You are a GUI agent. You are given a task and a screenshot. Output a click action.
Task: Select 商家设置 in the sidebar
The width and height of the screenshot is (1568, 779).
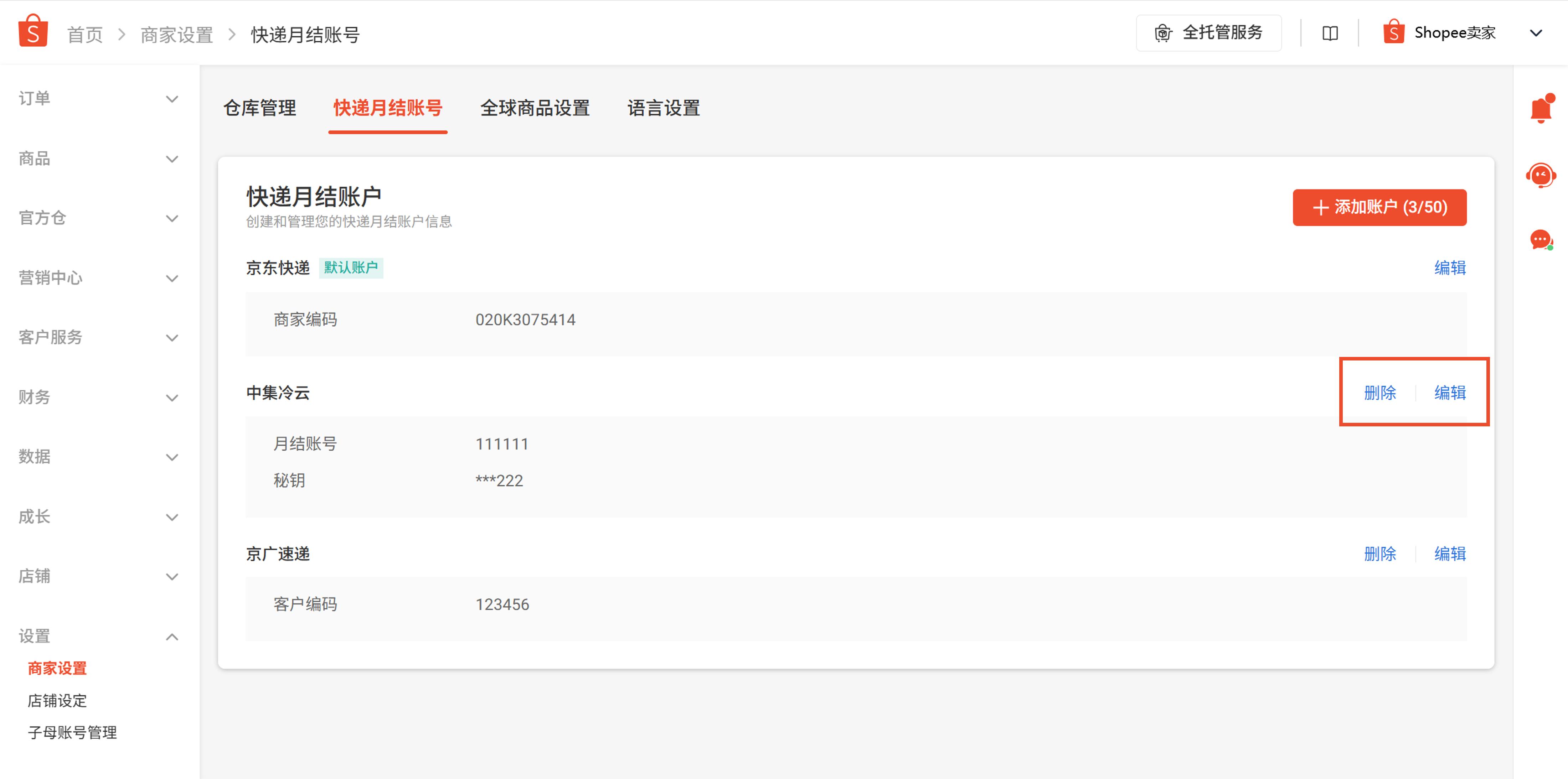click(57, 668)
